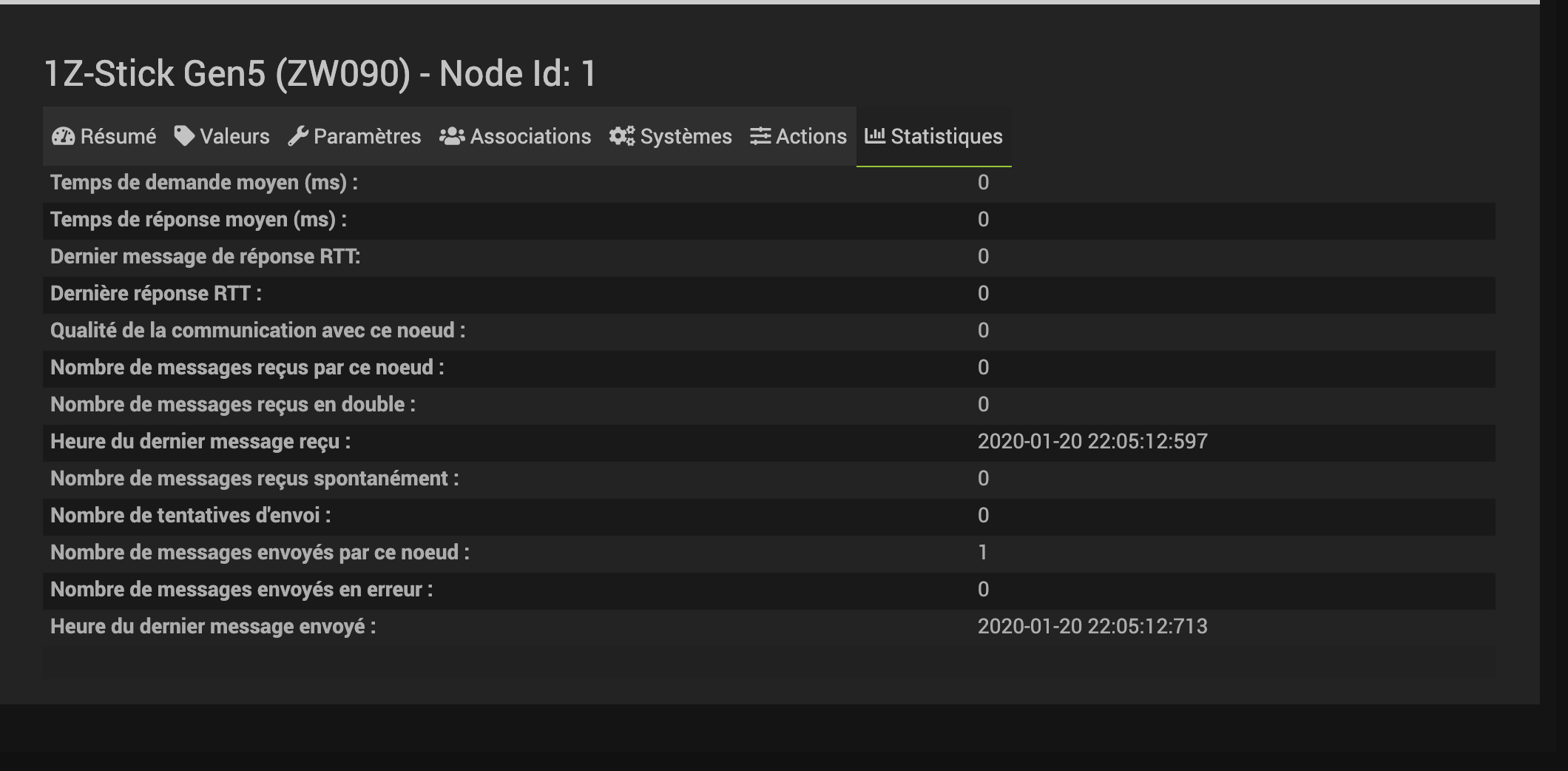
Task: Click 'Dernière réponse RTT' label
Action: click(x=156, y=294)
